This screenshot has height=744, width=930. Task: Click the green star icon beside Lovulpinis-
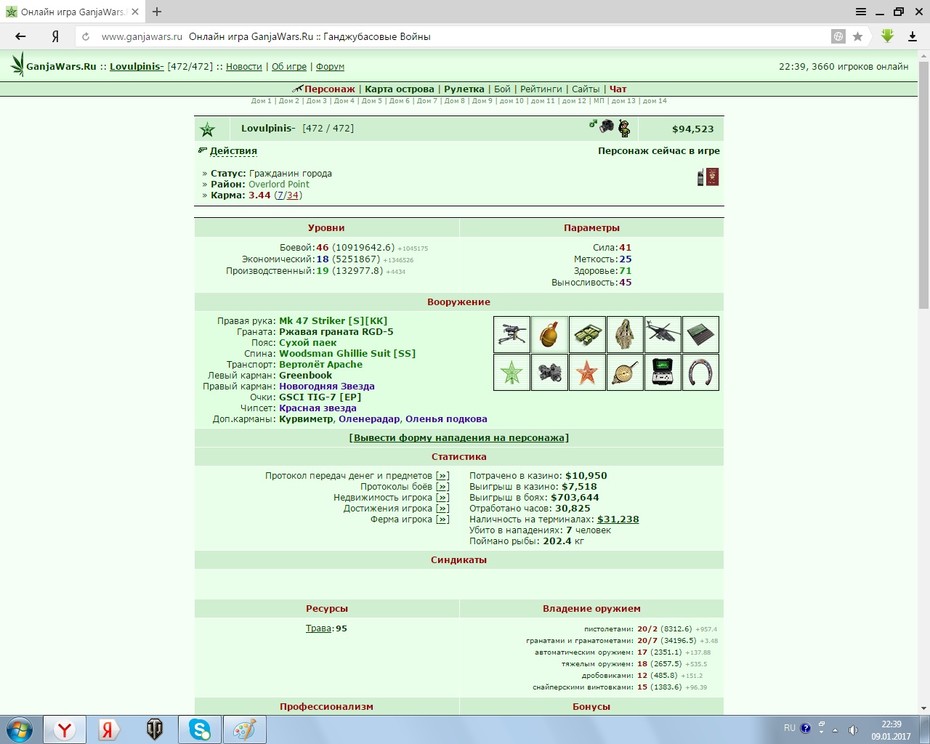pyautogui.click(x=207, y=129)
